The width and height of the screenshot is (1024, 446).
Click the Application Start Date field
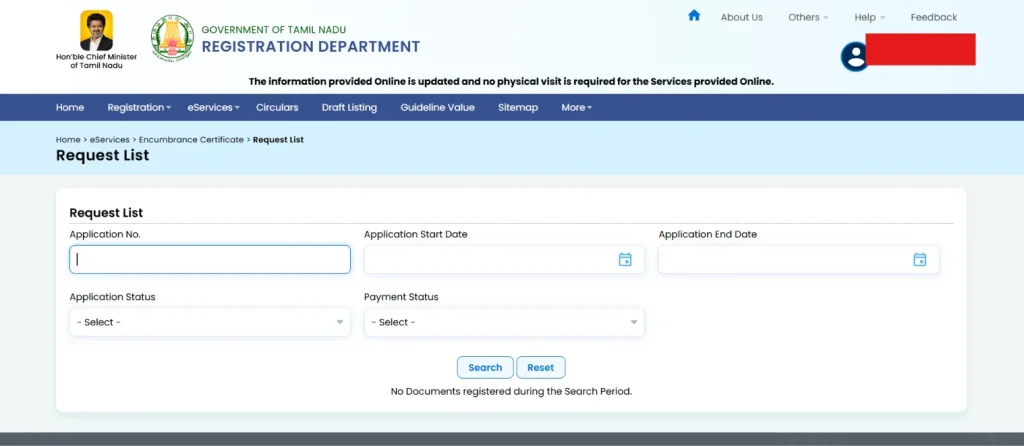coord(504,259)
